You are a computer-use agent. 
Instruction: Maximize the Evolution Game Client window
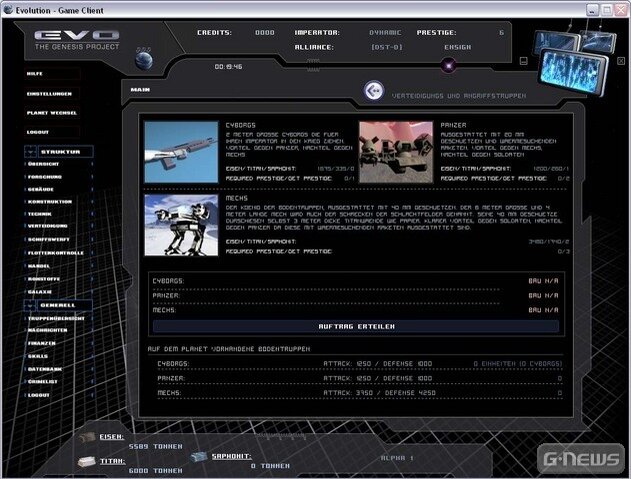[606, 10]
